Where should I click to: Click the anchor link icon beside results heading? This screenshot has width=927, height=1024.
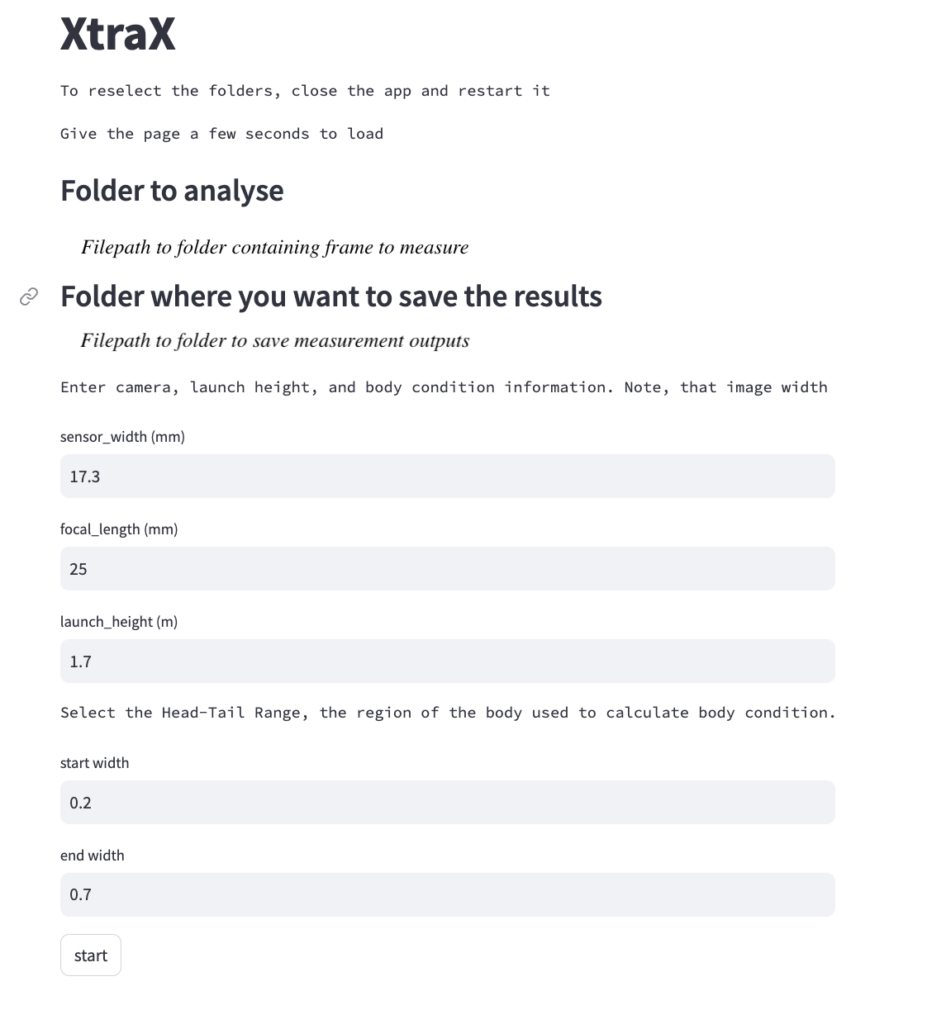click(x=29, y=296)
